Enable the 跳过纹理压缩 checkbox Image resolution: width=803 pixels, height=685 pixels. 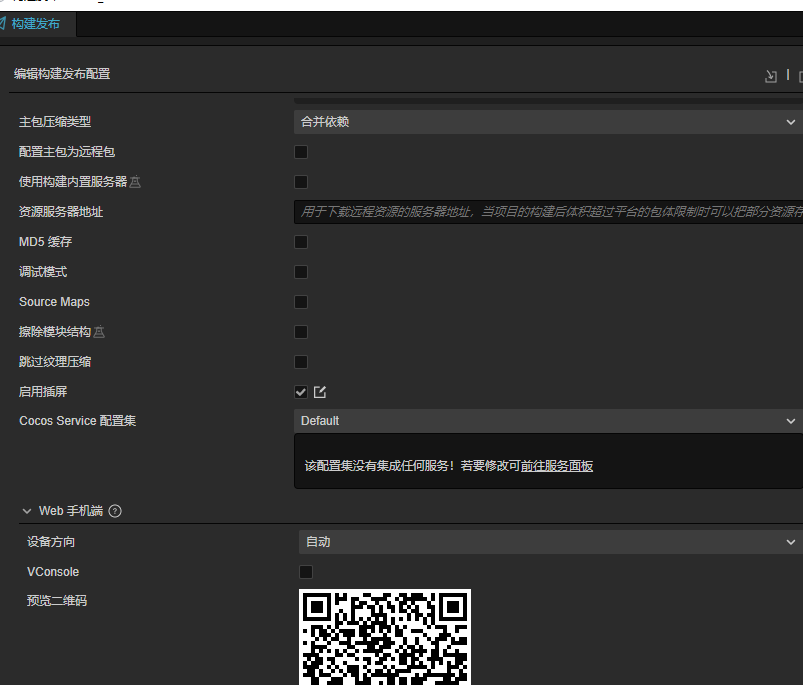(301, 362)
